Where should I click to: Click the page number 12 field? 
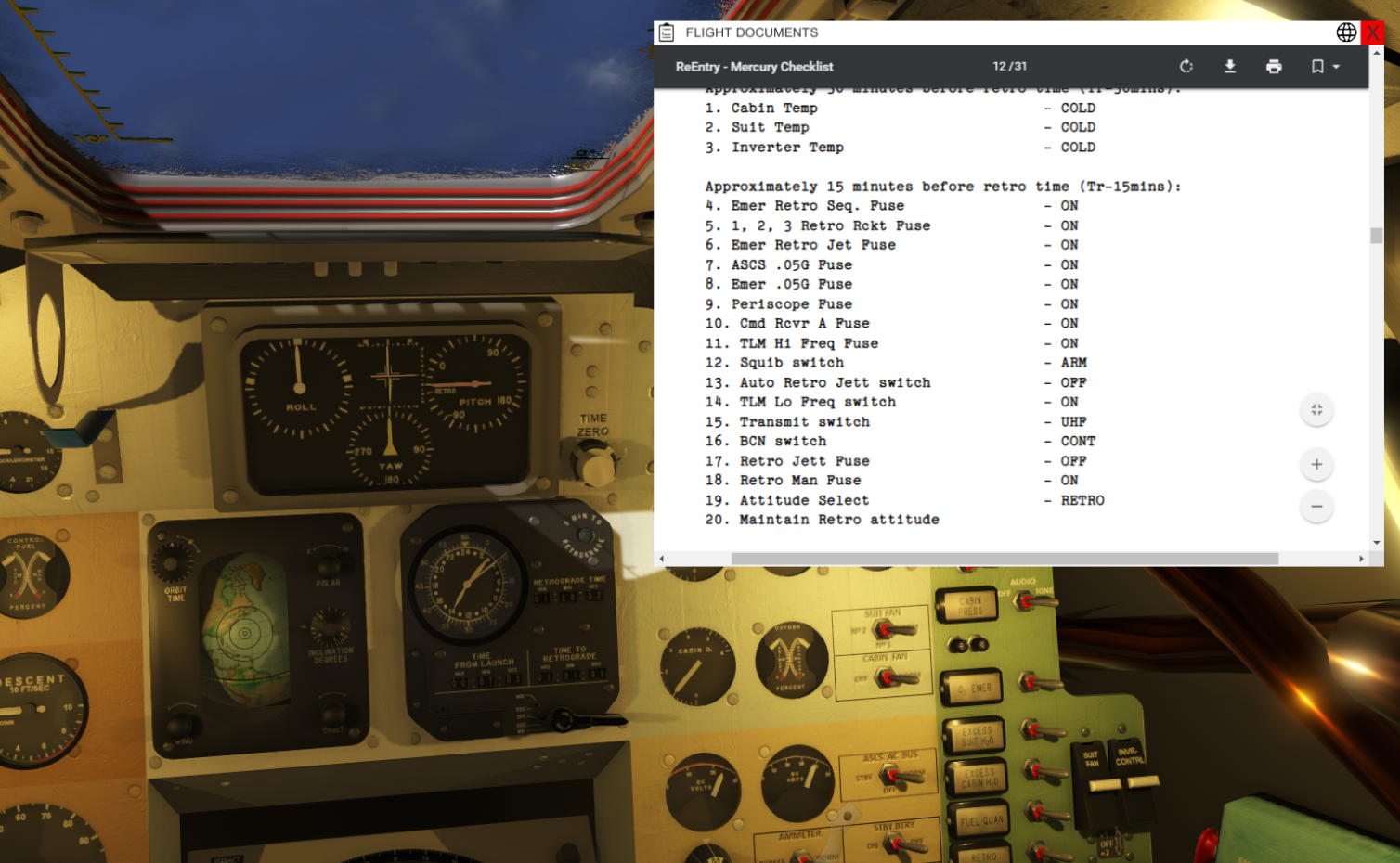tap(999, 67)
